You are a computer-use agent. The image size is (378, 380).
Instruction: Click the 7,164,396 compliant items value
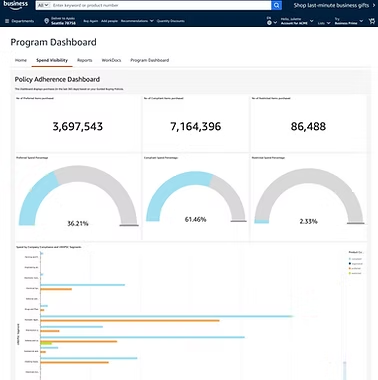pos(196,126)
